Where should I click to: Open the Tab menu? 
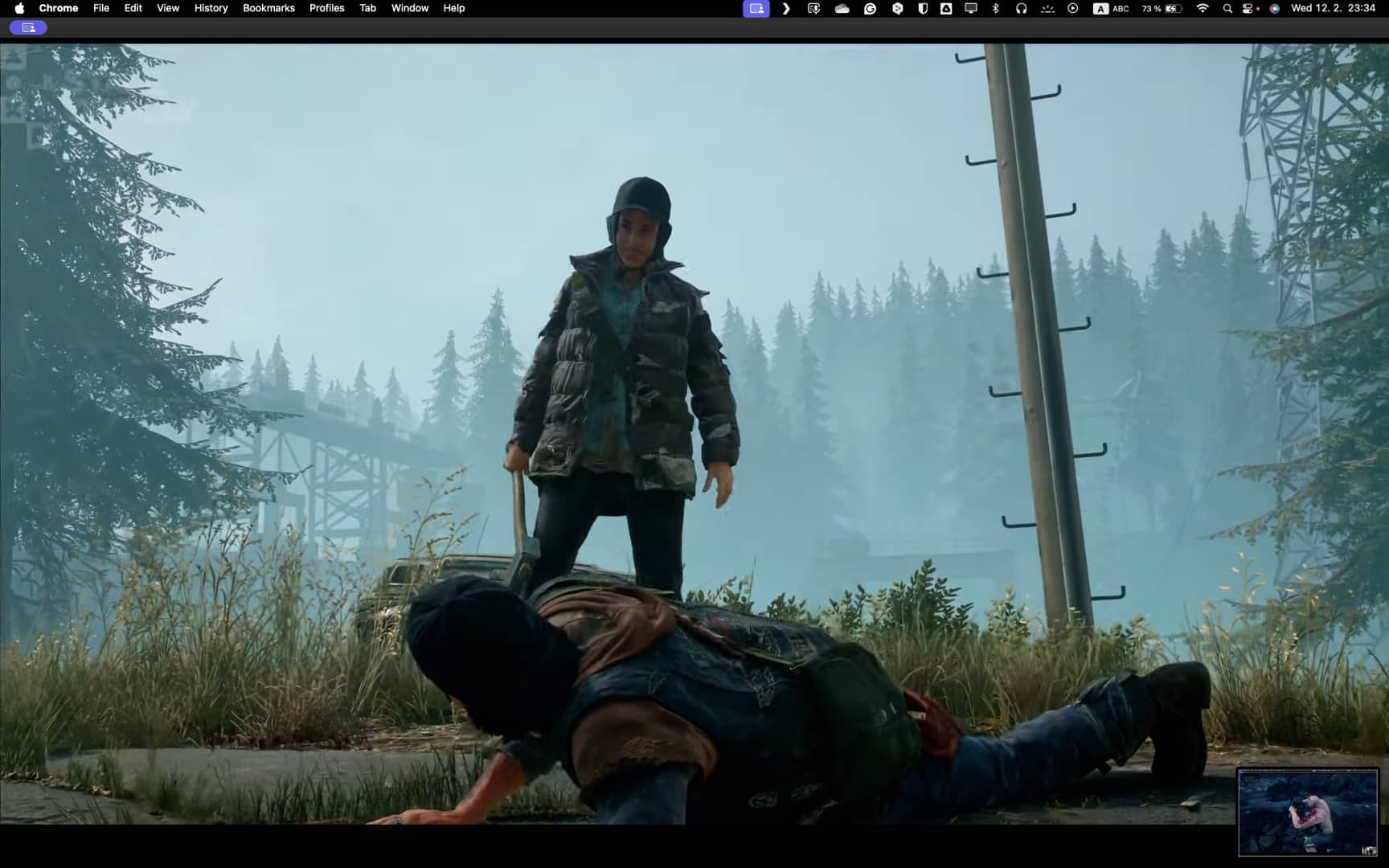[367, 8]
